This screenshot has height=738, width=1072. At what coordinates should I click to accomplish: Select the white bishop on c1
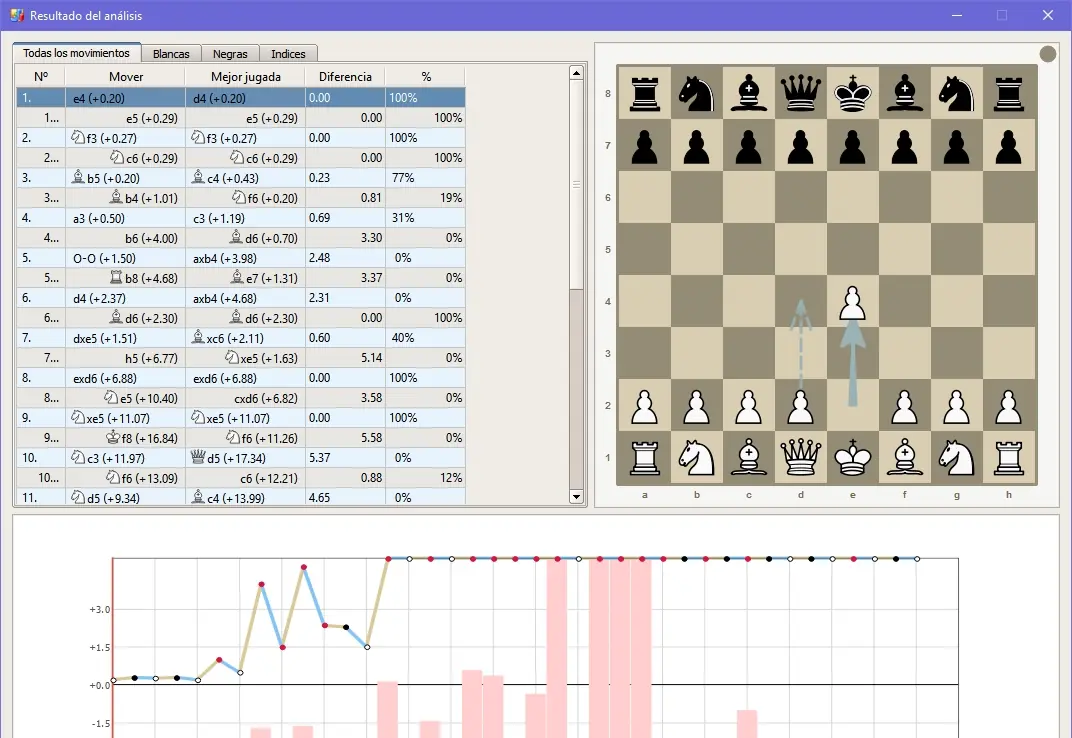(749, 457)
